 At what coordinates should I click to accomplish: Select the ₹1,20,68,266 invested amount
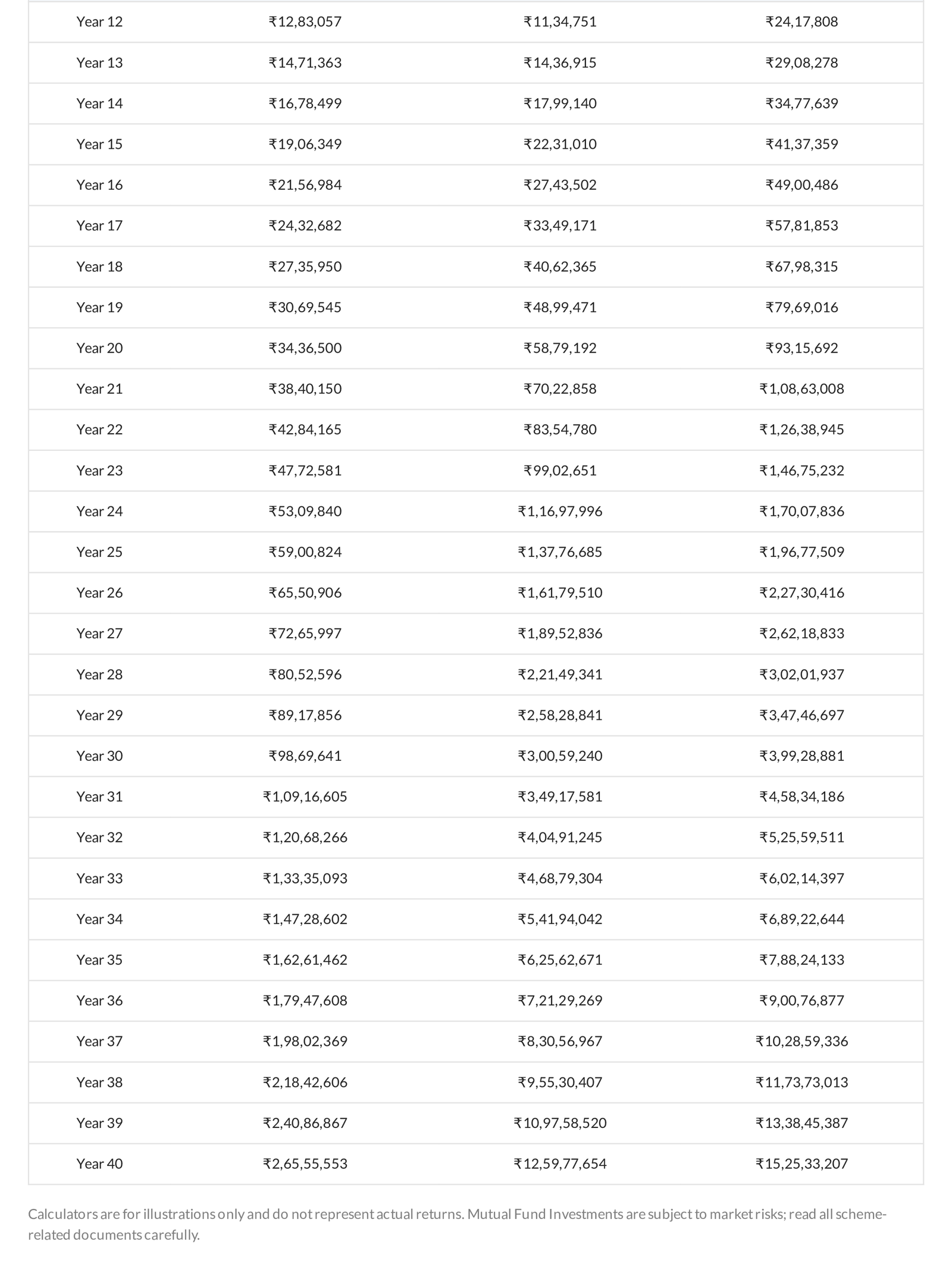305,838
